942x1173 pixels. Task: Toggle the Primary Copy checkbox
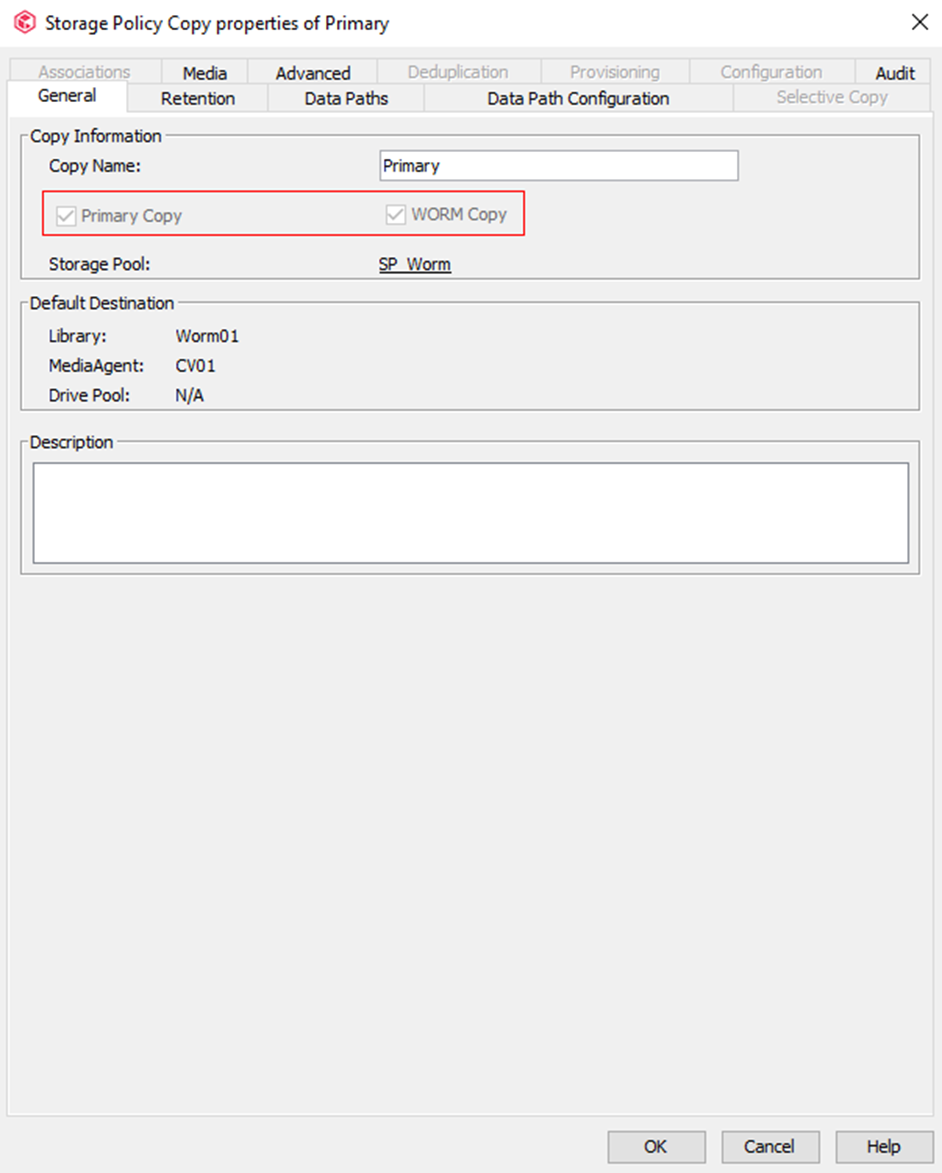click(67, 216)
